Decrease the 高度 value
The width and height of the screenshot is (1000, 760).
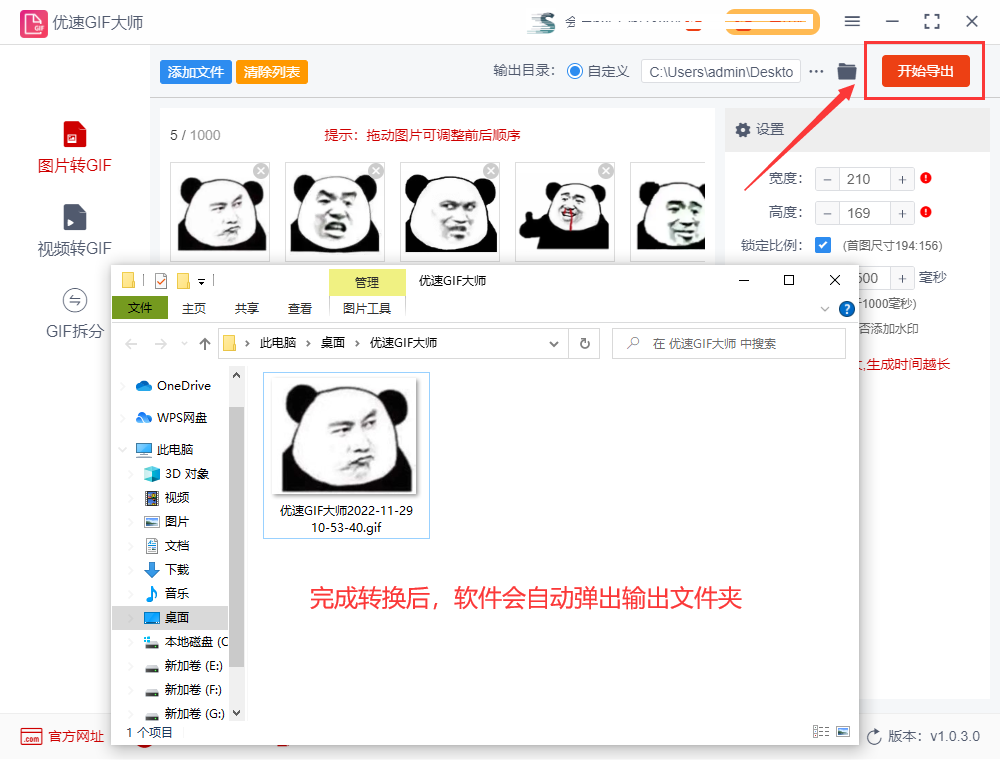(827, 214)
